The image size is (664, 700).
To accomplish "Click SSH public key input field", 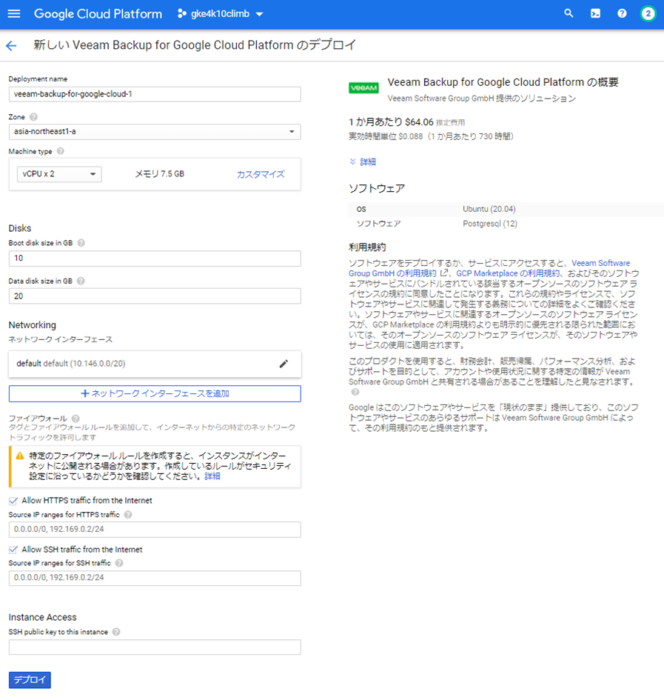I will pos(154,647).
